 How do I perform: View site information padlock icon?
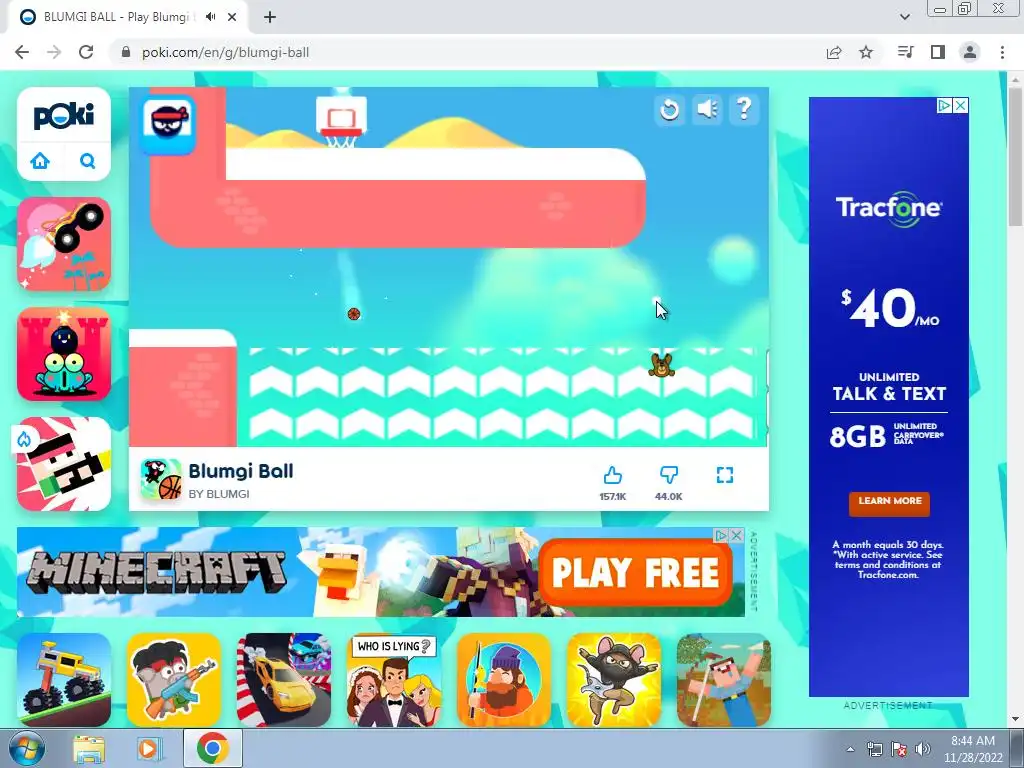(x=126, y=52)
